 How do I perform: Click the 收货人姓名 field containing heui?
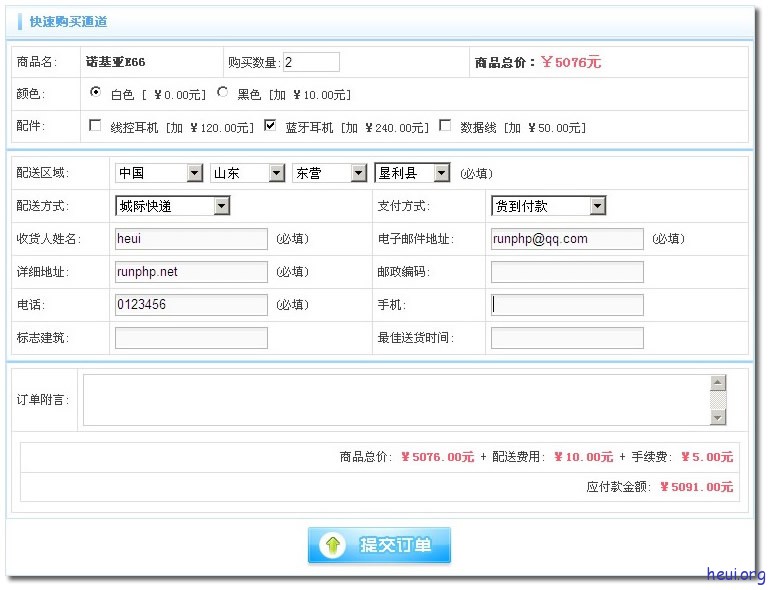(x=192, y=239)
